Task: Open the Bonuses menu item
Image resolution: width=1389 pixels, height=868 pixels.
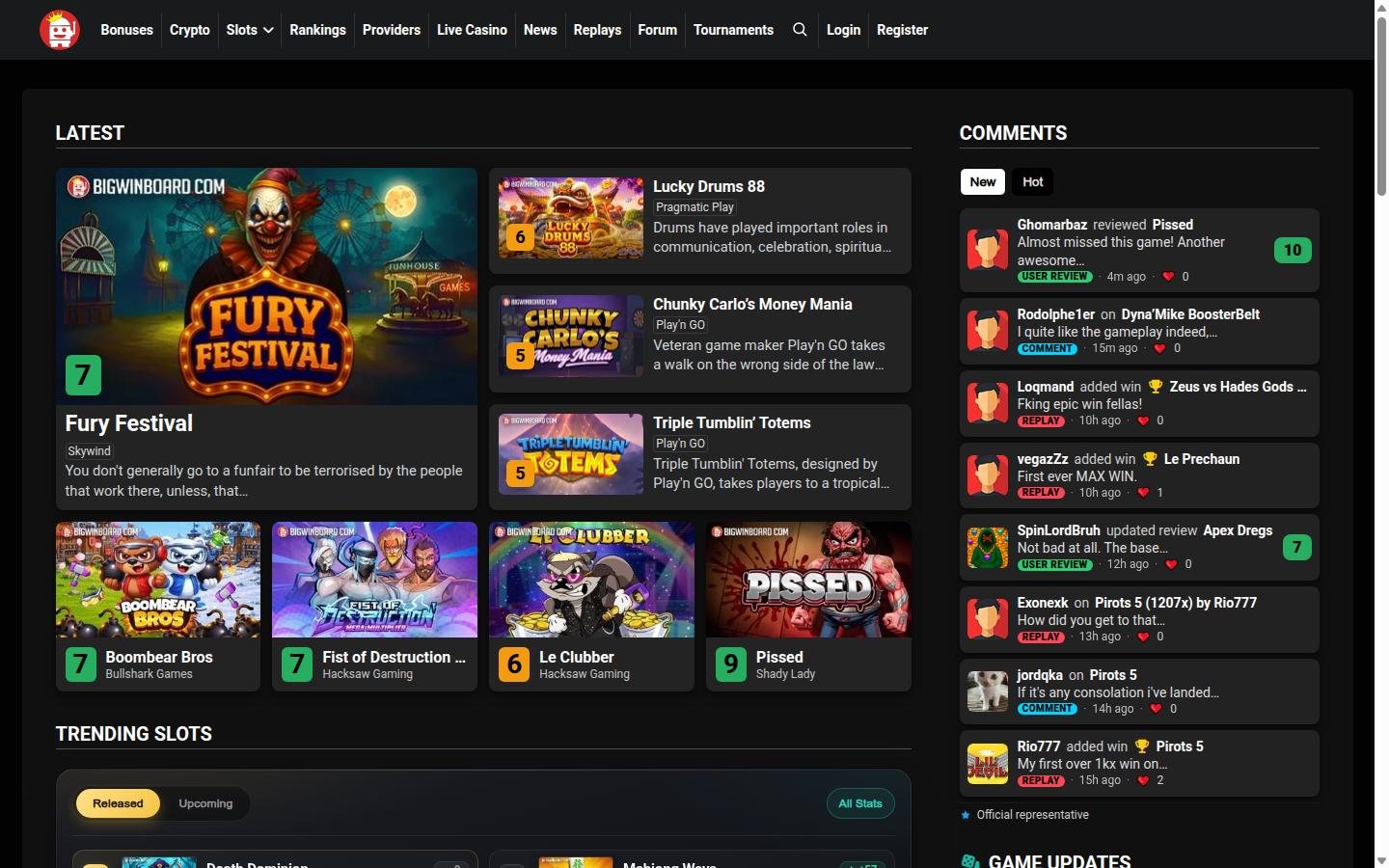Action: click(126, 30)
